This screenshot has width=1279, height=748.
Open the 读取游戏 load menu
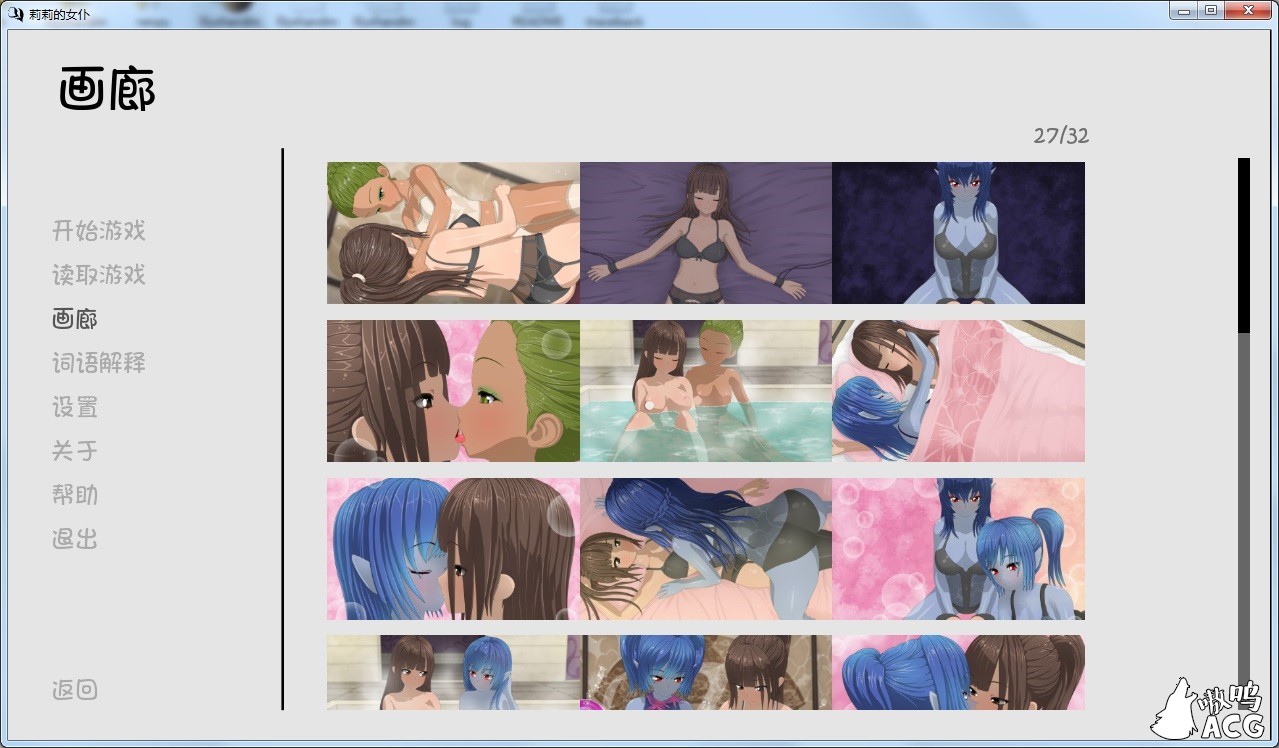[99, 275]
